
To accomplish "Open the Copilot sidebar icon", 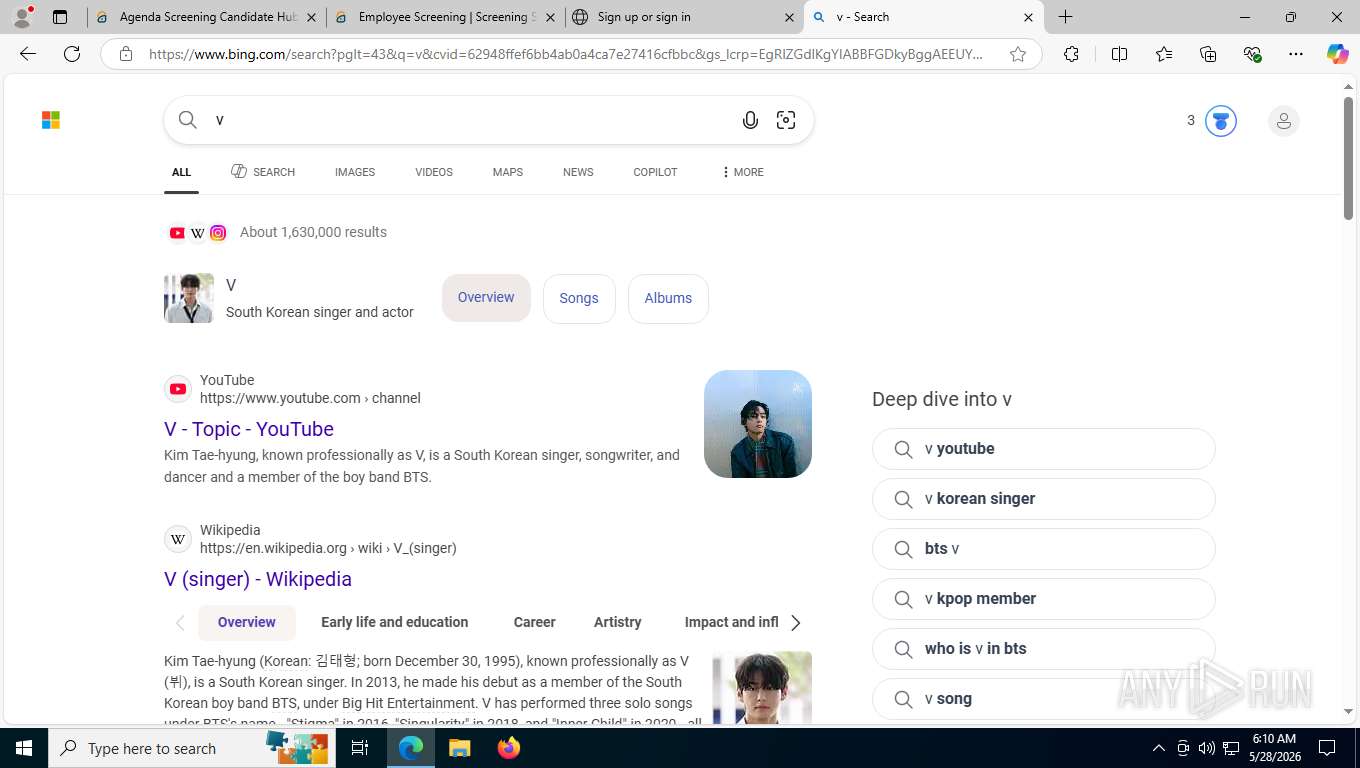I will click(1338, 54).
